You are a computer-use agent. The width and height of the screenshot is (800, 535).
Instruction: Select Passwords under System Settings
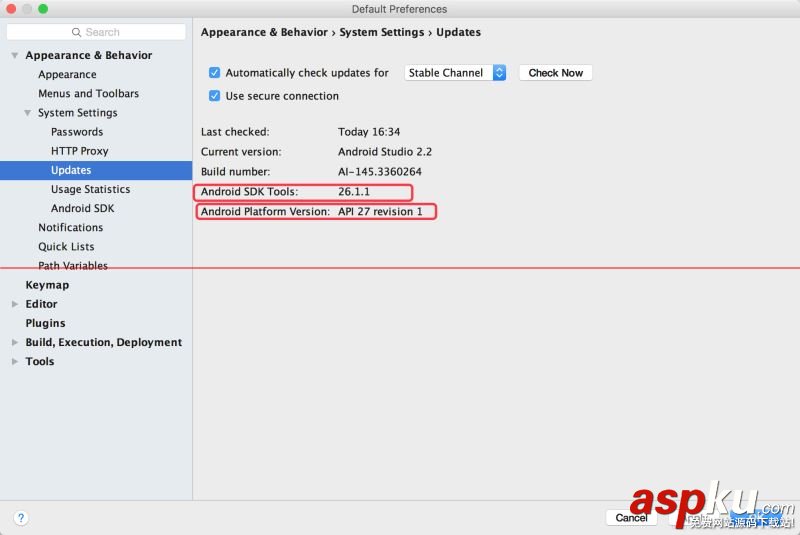click(x=77, y=132)
